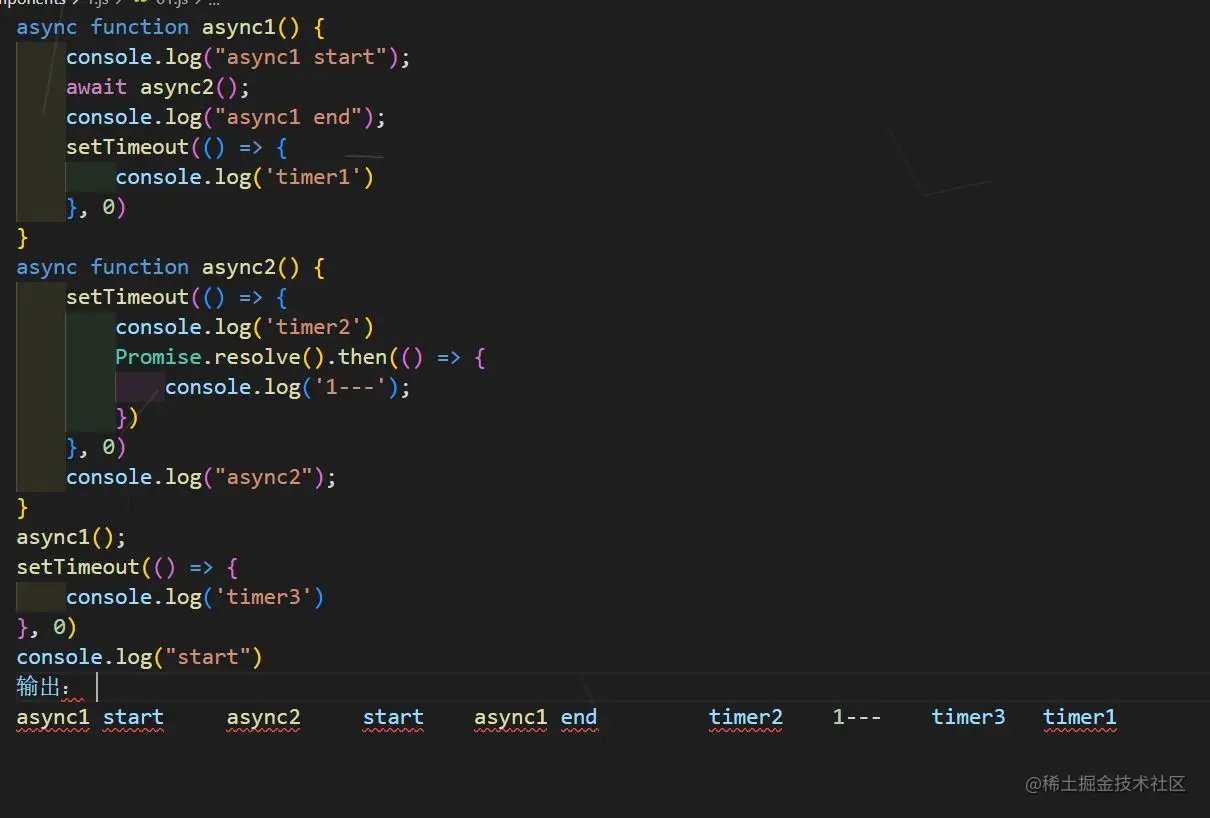Click the "async1 end" output text
This screenshot has height=818, width=1210.
pos(536,717)
